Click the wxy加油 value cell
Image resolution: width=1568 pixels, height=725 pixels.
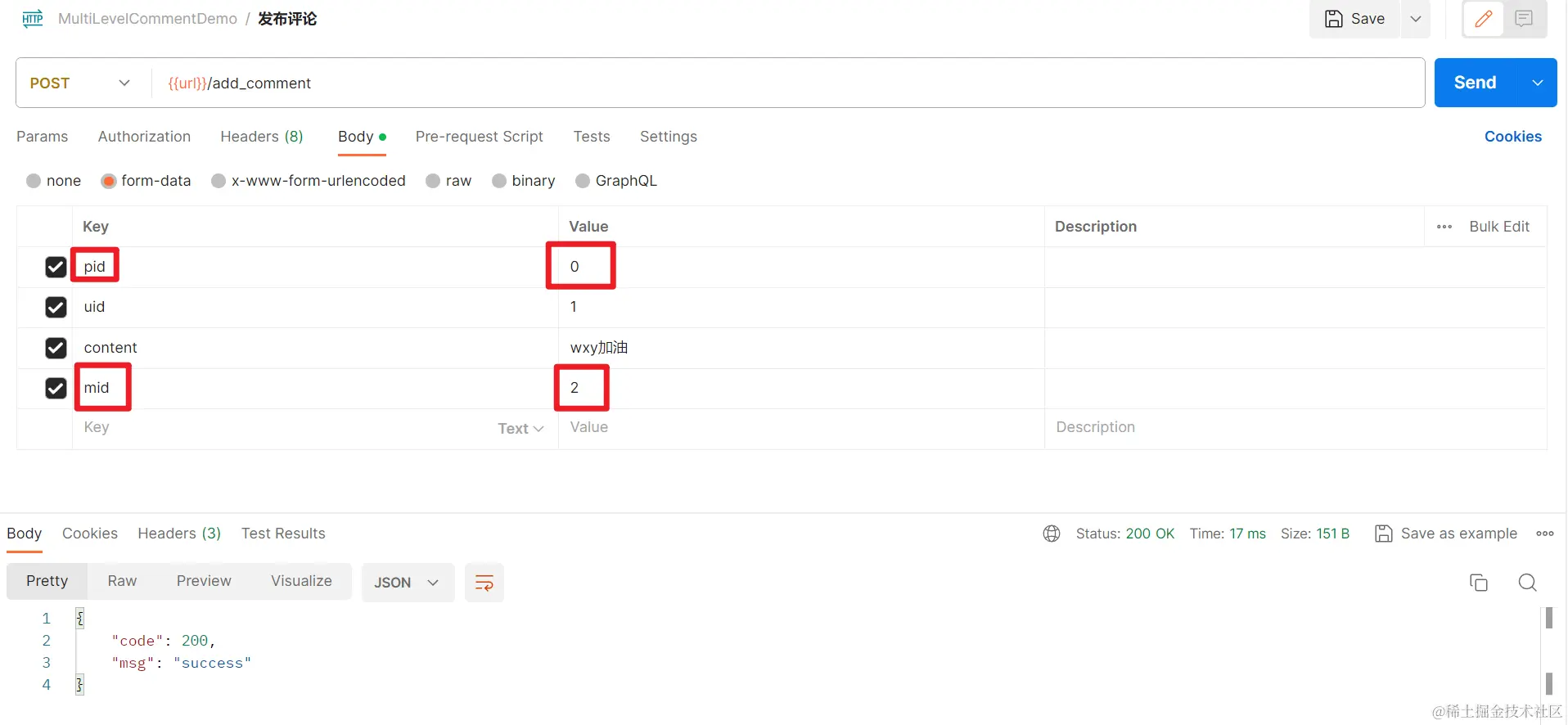coord(801,348)
